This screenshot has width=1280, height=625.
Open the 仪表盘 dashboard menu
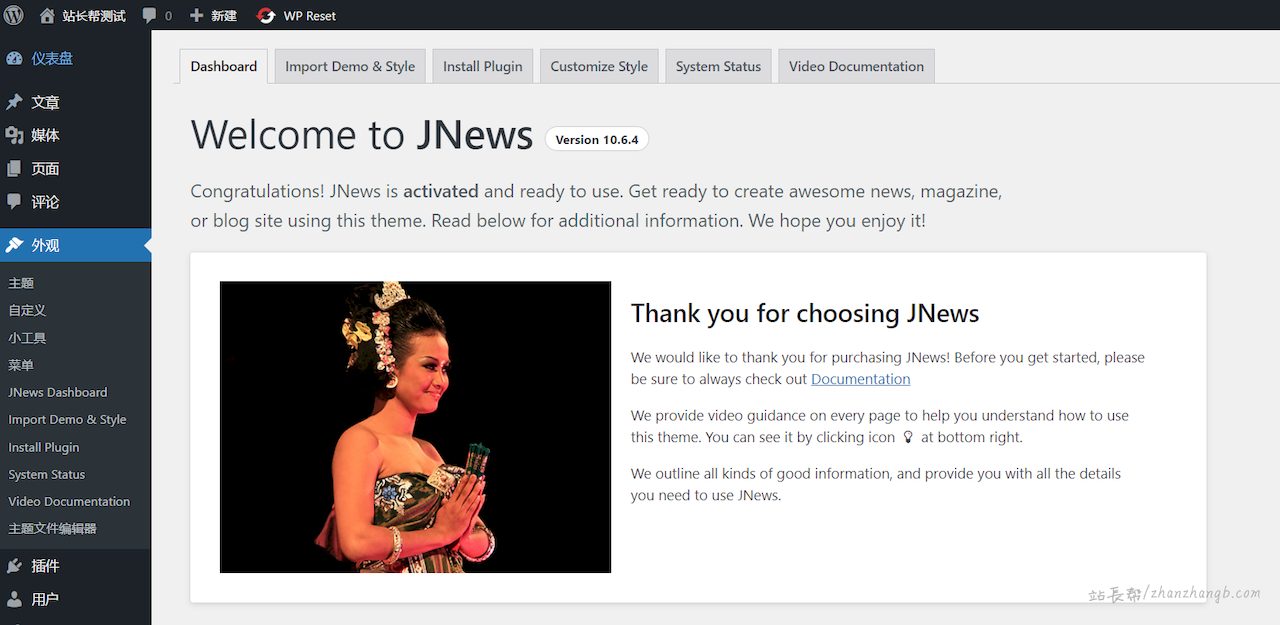(x=51, y=59)
